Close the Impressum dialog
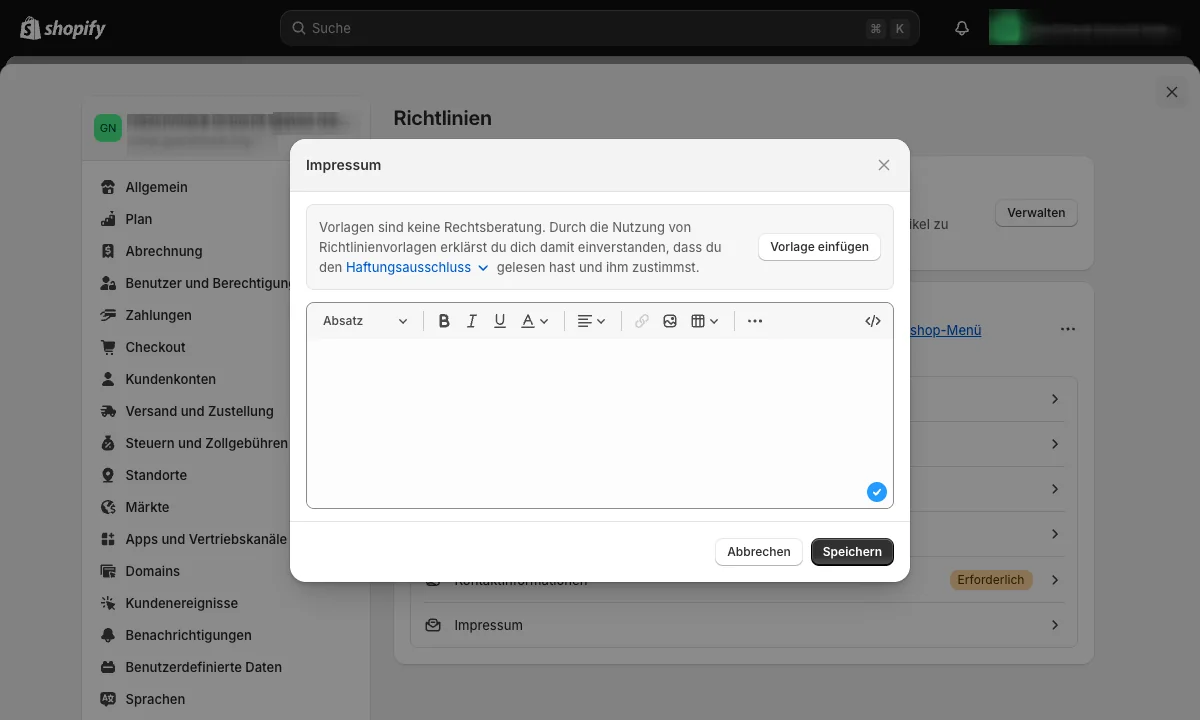Image resolution: width=1200 pixels, height=720 pixels. click(884, 165)
